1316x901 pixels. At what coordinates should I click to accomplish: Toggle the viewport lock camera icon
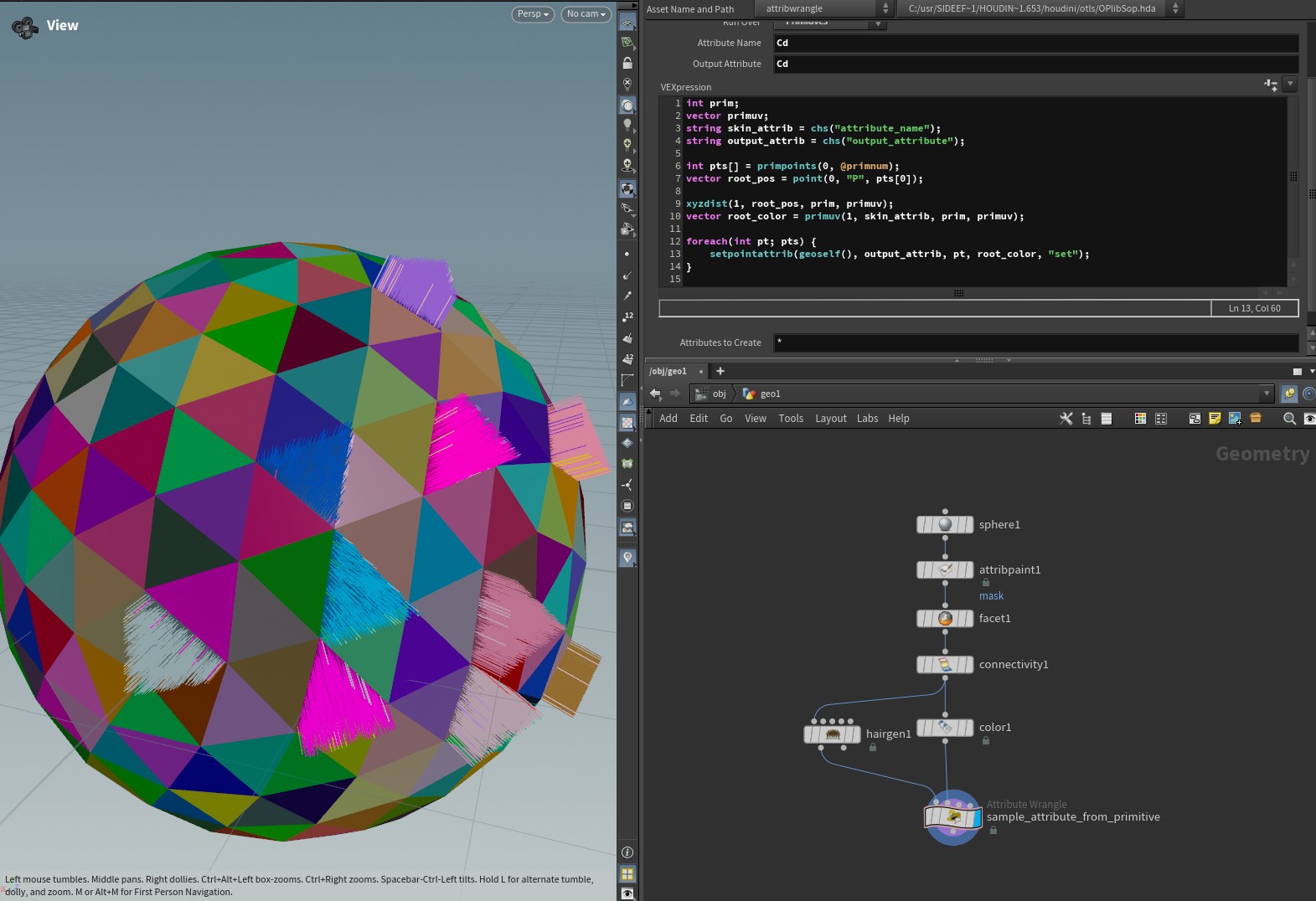tap(627, 63)
